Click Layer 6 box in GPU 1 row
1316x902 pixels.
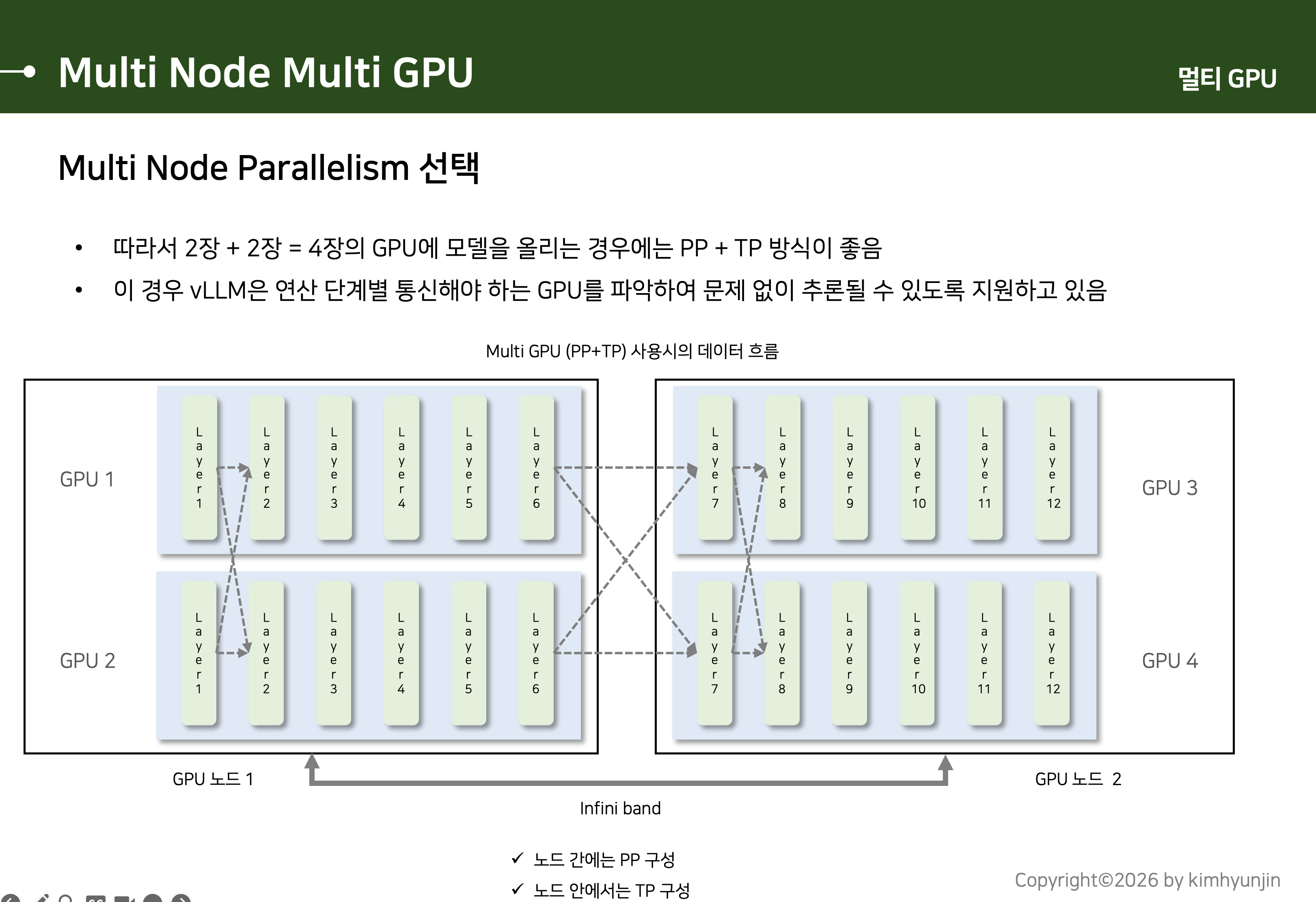pyautogui.click(x=536, y=468)
